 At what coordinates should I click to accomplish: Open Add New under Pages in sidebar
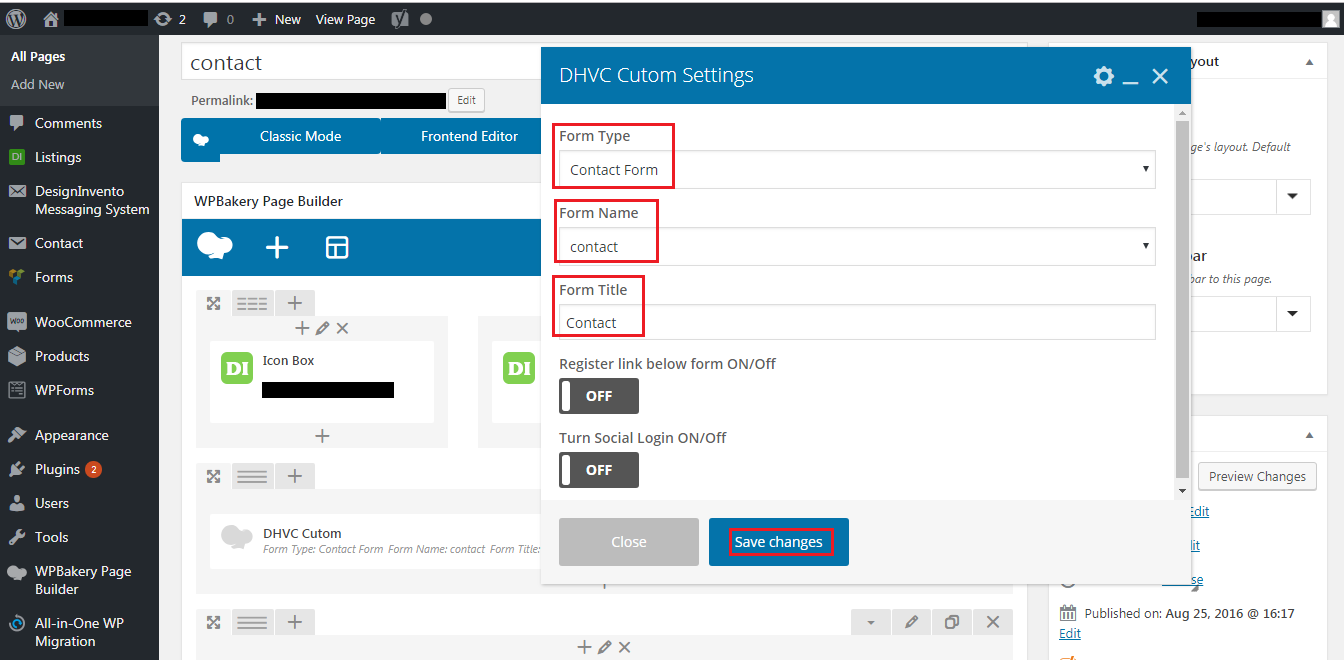pos(38,85)
